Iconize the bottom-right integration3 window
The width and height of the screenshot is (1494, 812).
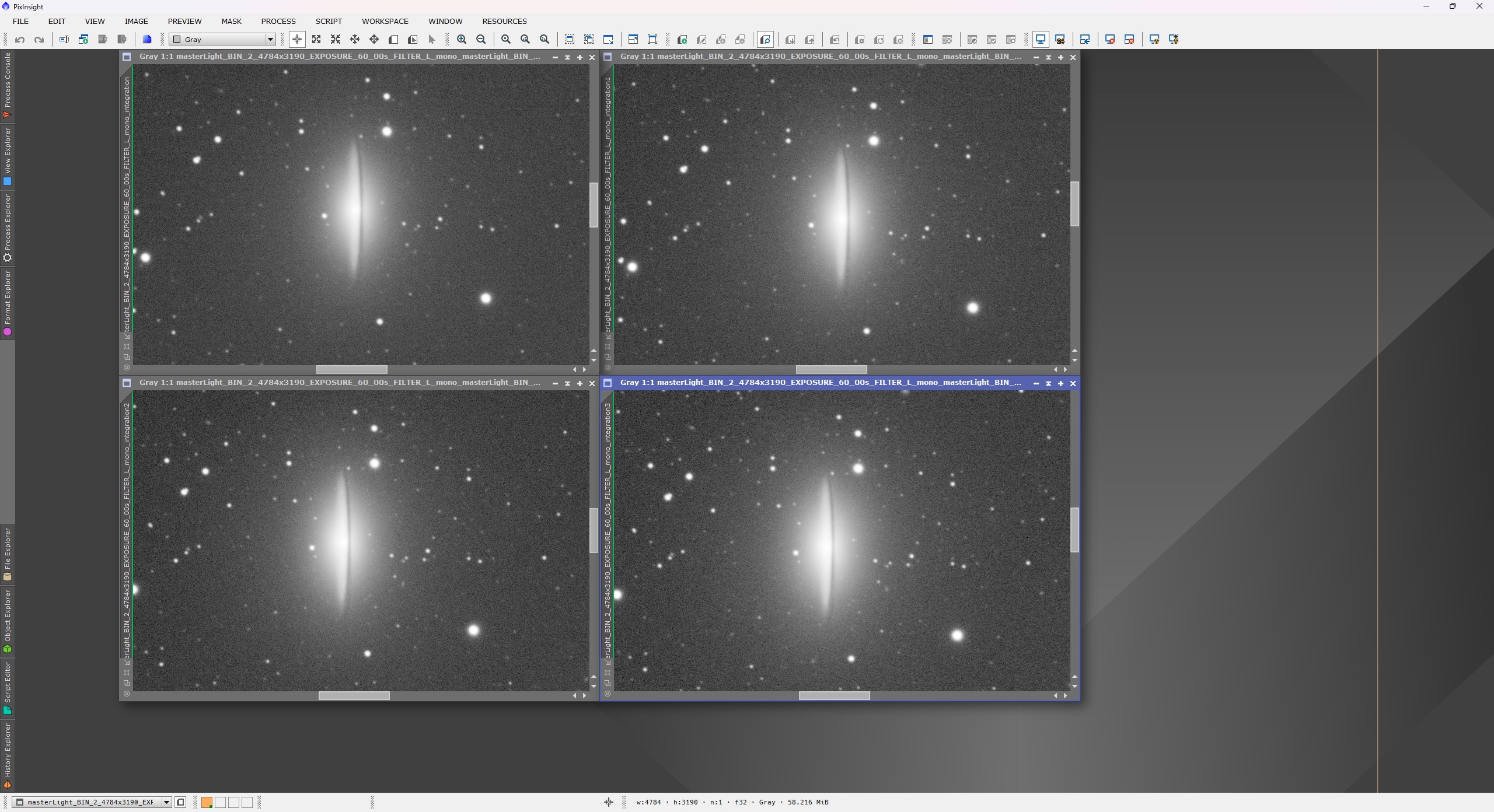click(x=1036, y=383)
